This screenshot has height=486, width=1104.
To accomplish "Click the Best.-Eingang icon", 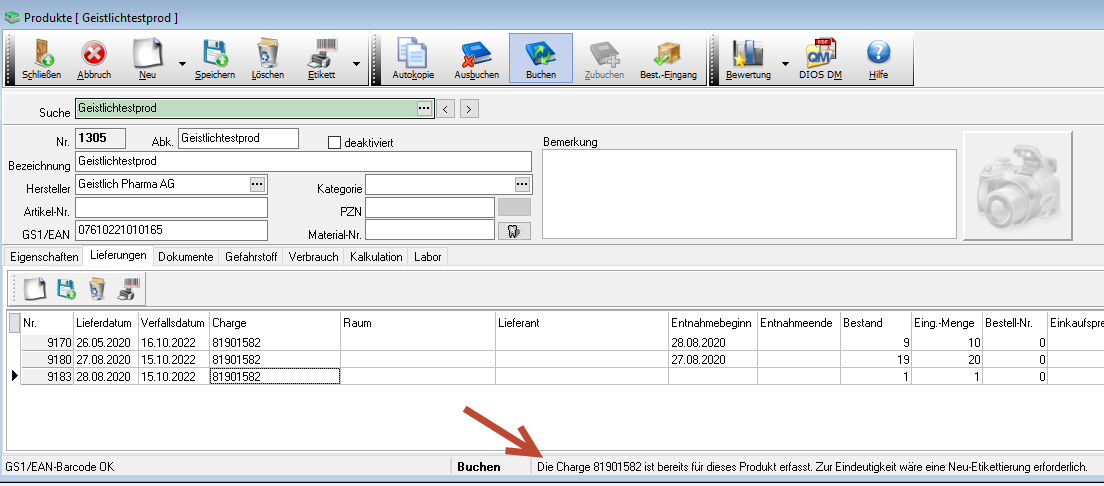I will pyautogui.click(x=668, y=59).
